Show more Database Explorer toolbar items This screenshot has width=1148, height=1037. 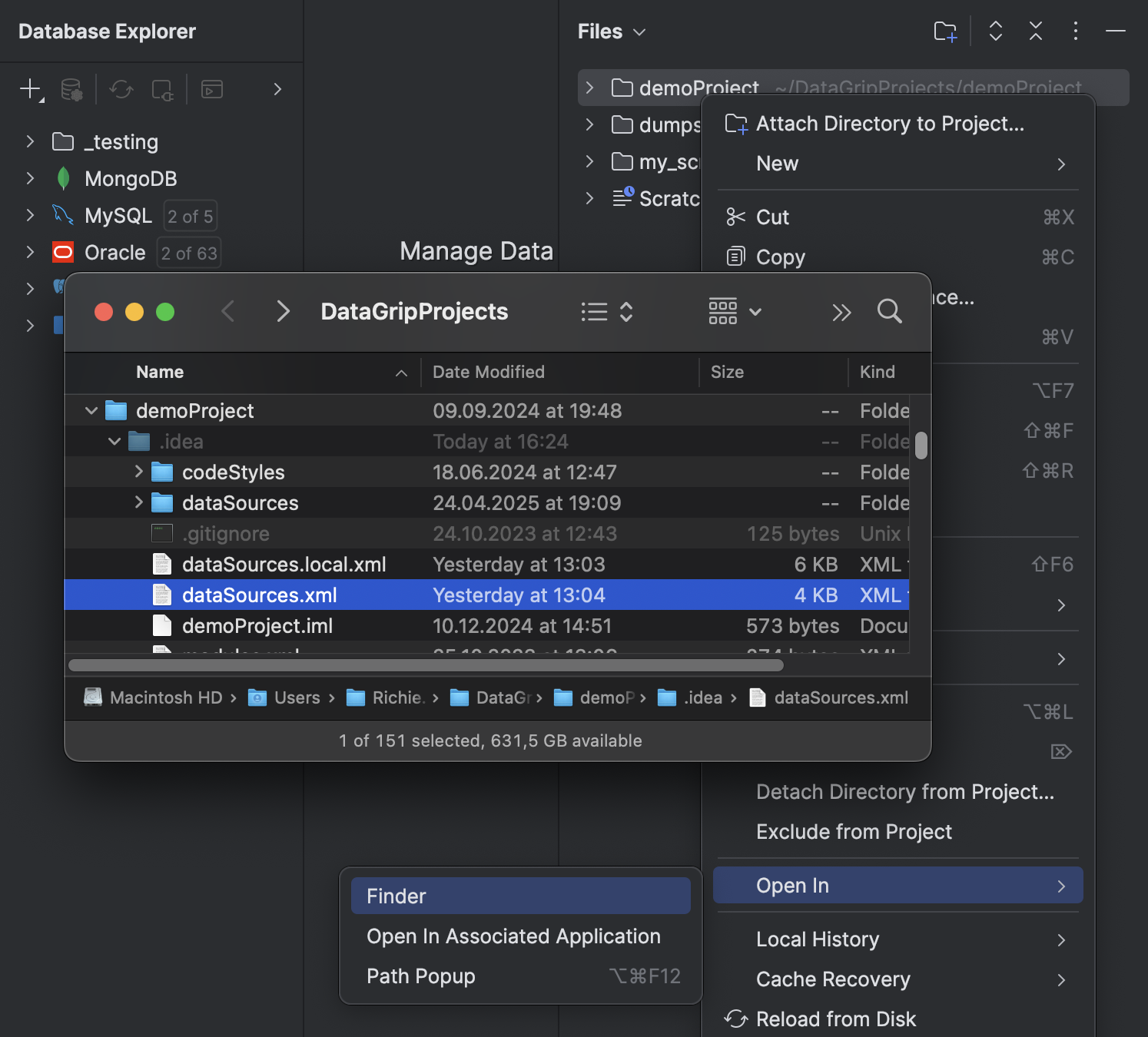pyautogui.click(x=277, y=89)
